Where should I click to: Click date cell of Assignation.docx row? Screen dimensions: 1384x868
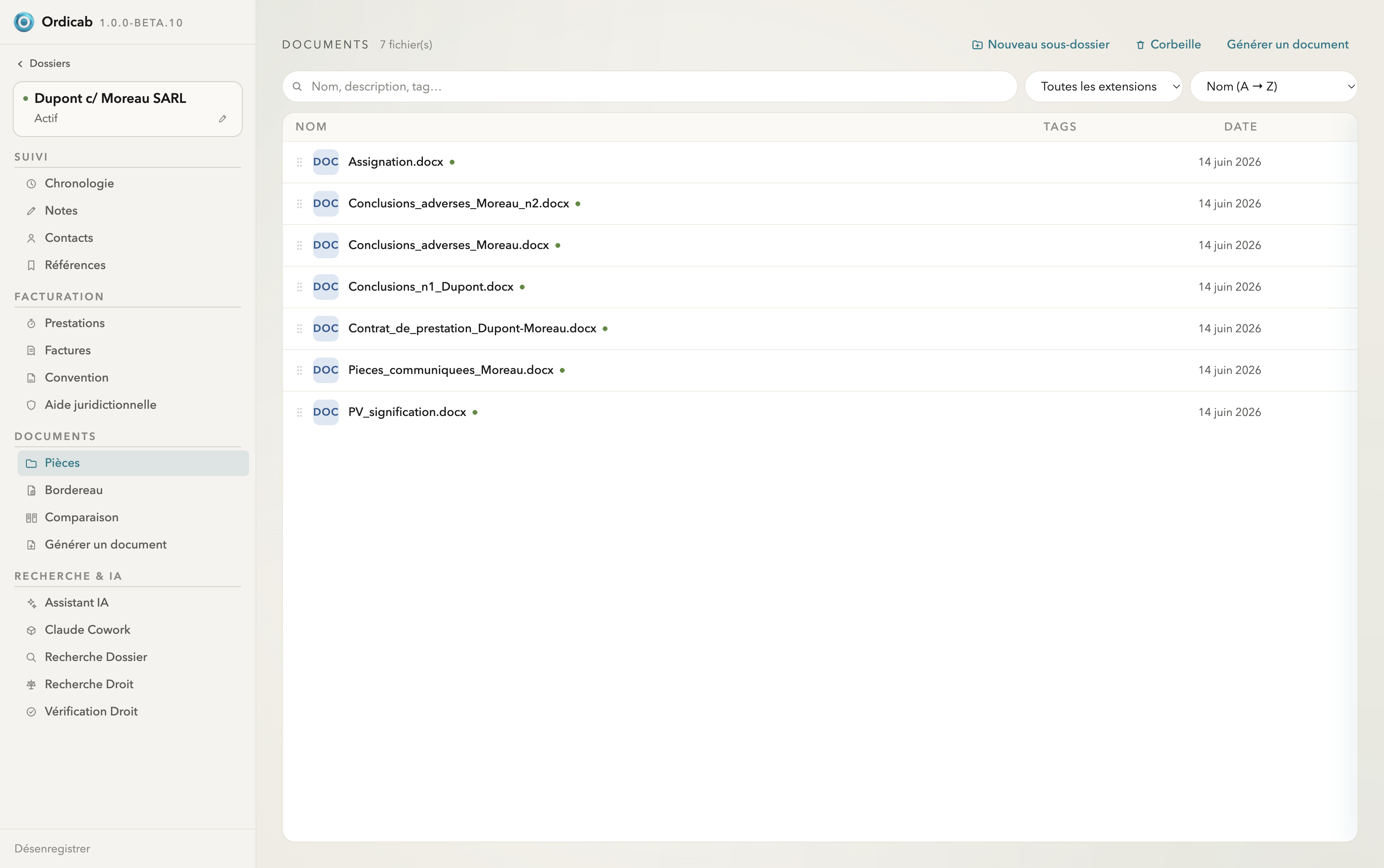coord(1229,162)
